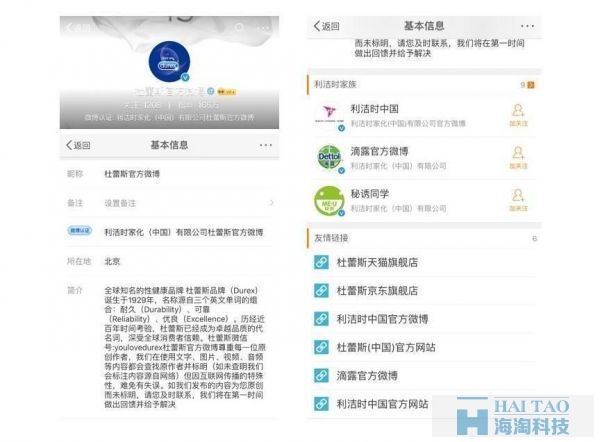Open 滴露官方微博 Dettol avatar
The height and width of the screenshot is (442, 600).
[329, 158]
